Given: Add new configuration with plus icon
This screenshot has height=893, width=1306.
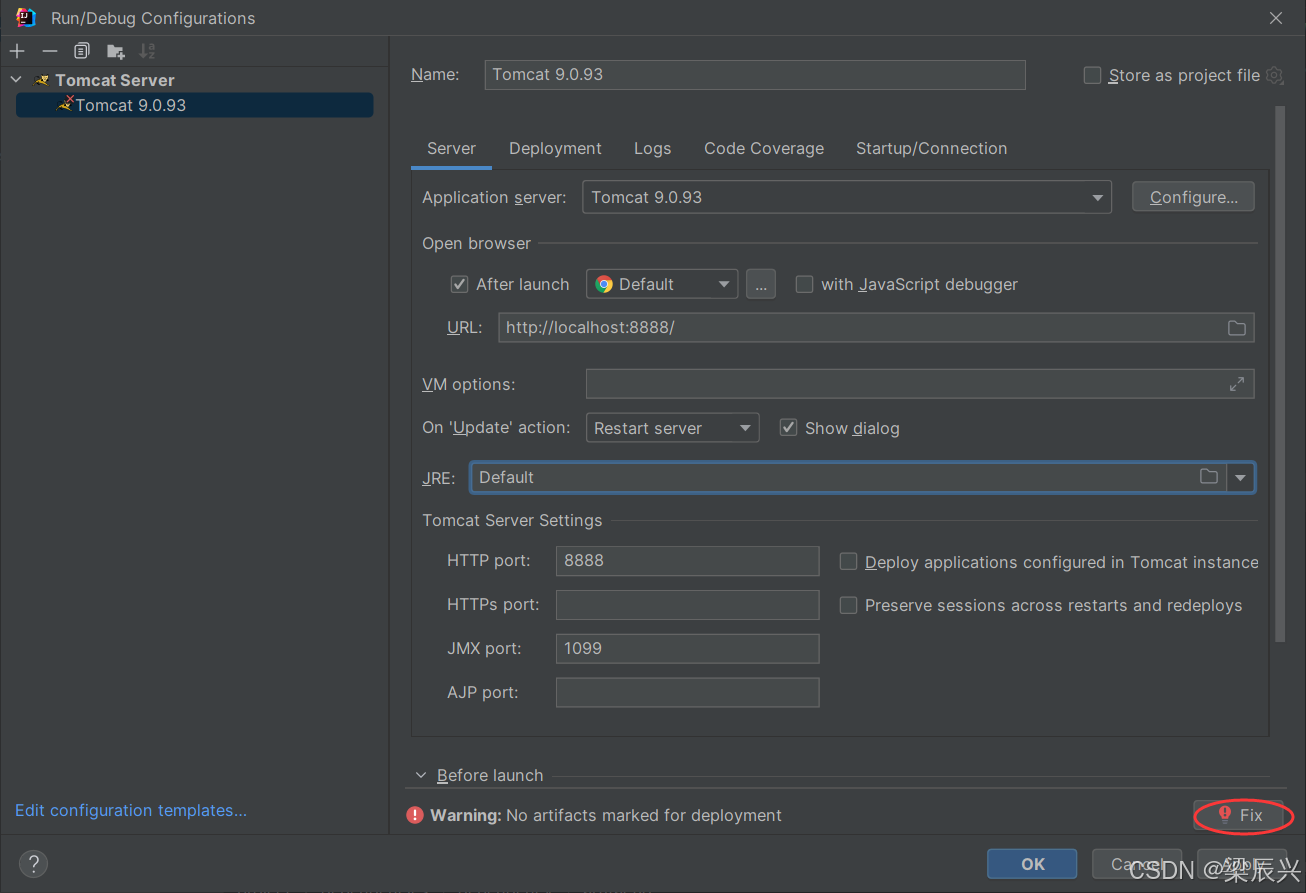Looking at the screenshot, I should coord(17,51).
